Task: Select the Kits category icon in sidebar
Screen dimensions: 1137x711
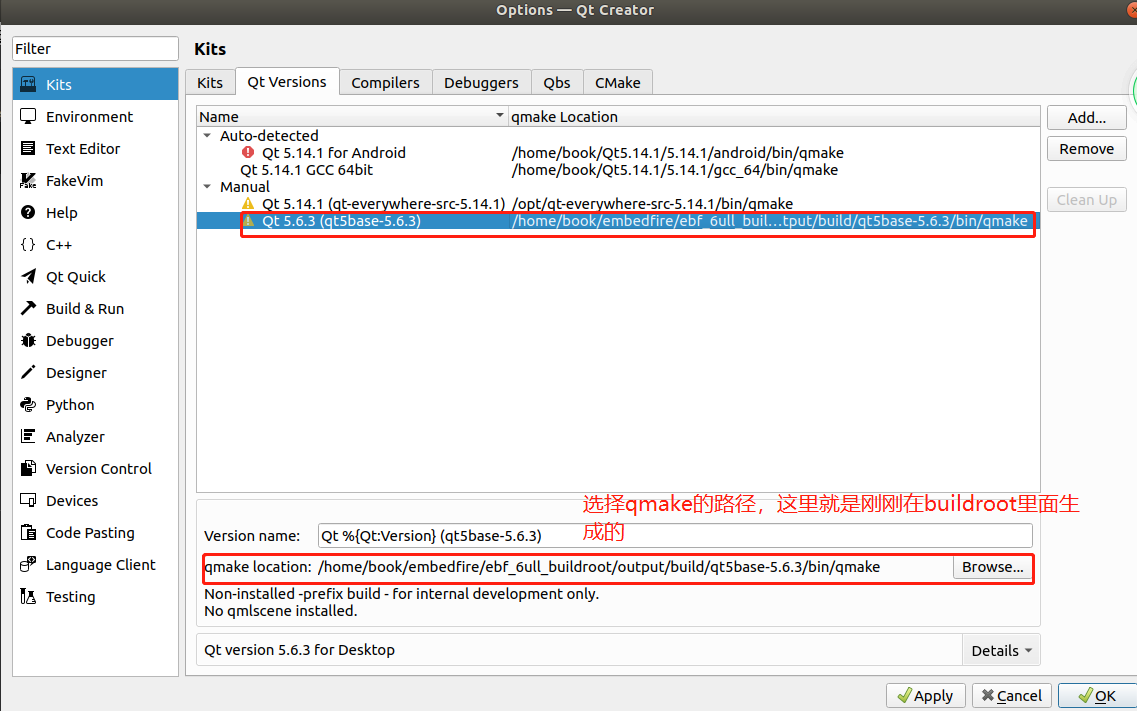Action: 28,84
